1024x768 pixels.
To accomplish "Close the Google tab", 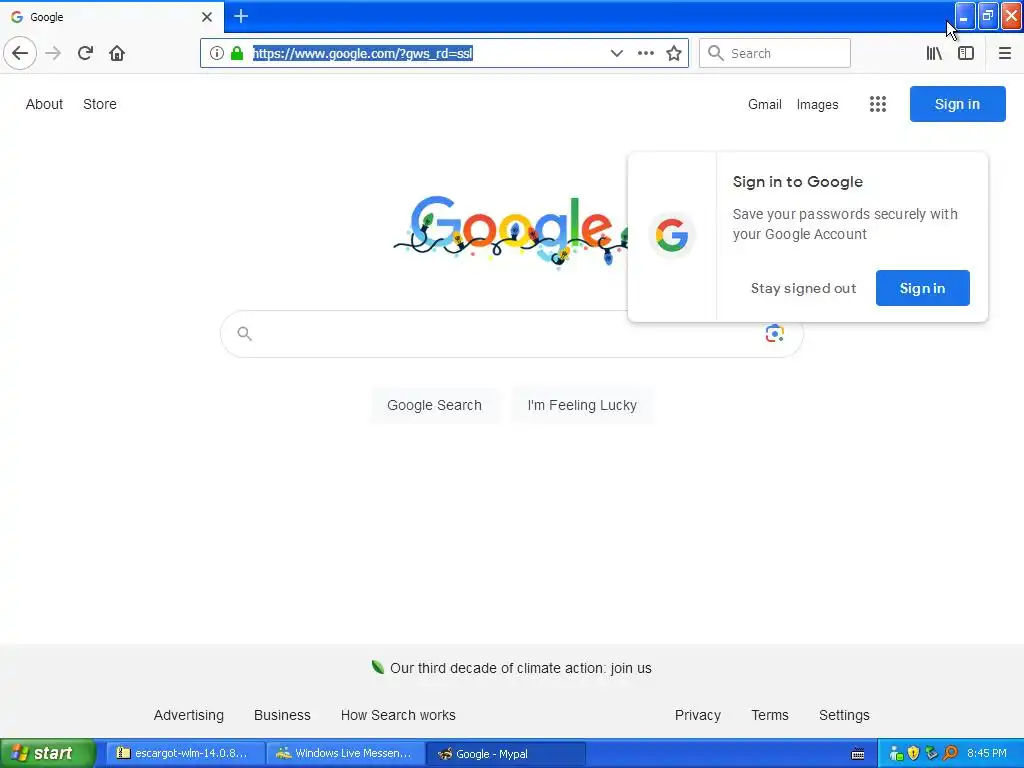I will tap(207, 17).
